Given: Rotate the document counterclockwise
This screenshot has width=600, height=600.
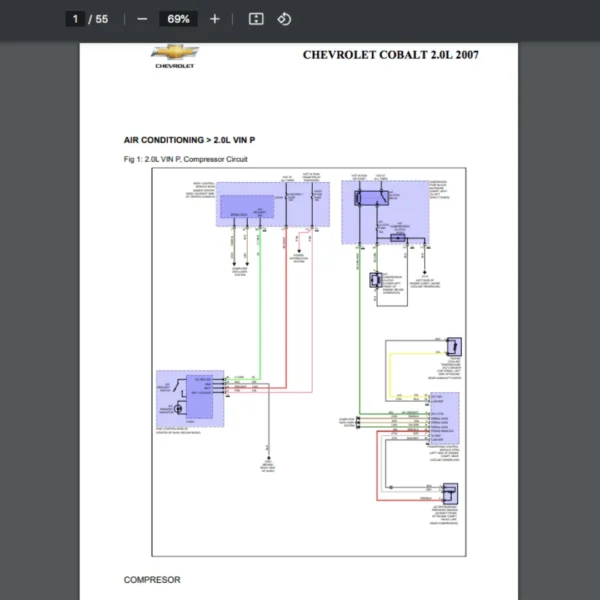Looking at the screenshot, I should pos(284,19).
